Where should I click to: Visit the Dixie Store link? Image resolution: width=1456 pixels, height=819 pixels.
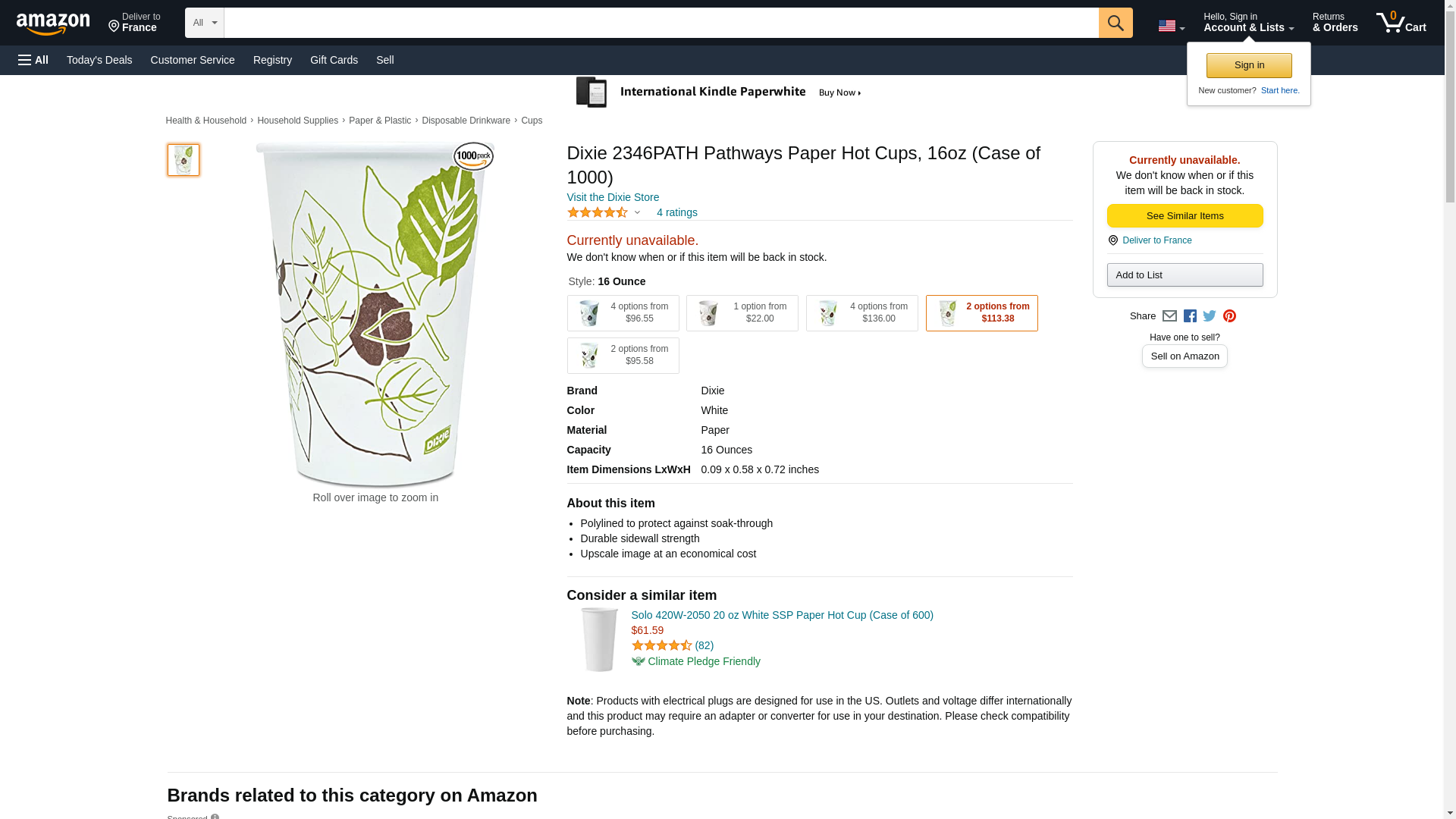click(x=613, y=197)
